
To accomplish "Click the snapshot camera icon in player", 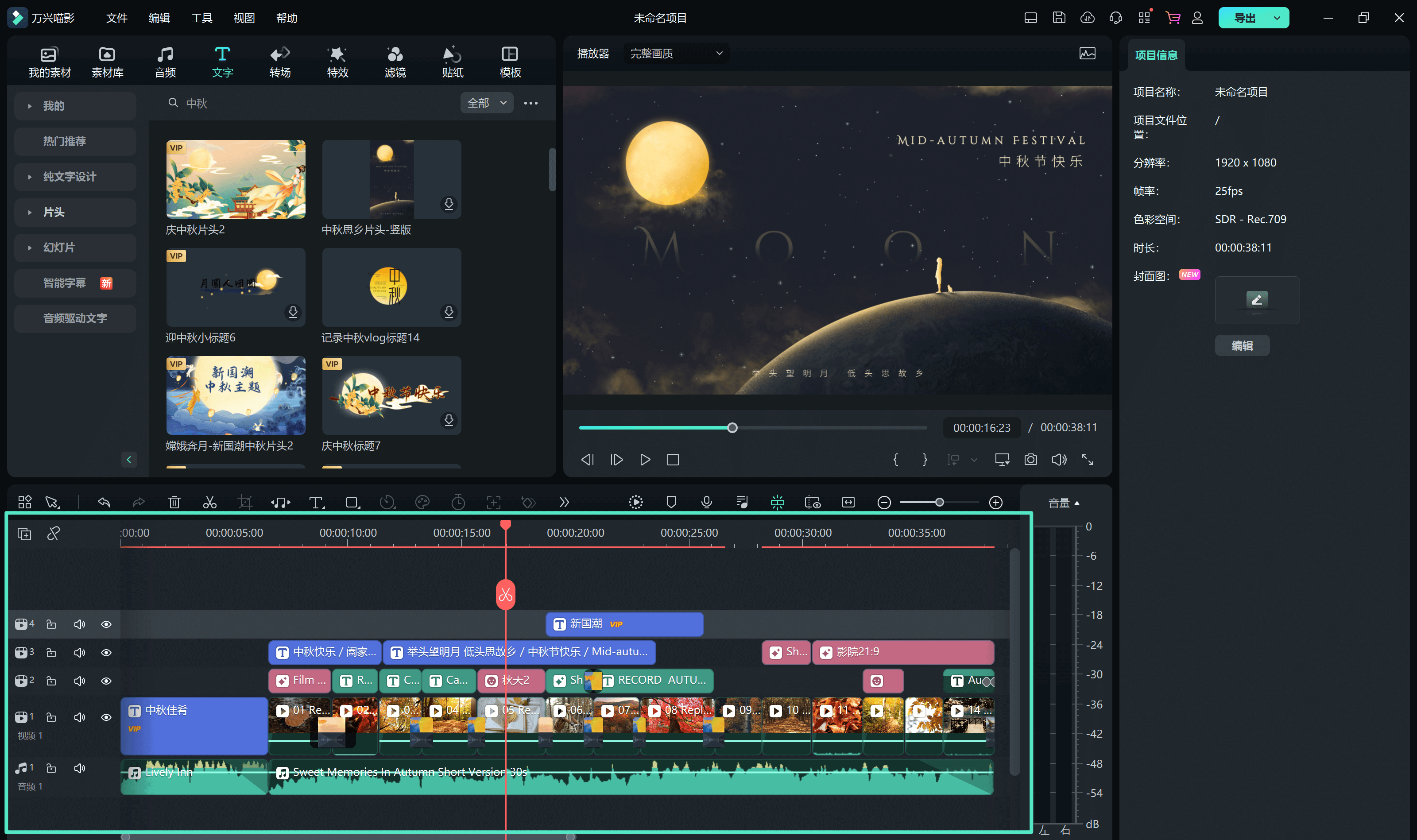I will point(1030,460).
